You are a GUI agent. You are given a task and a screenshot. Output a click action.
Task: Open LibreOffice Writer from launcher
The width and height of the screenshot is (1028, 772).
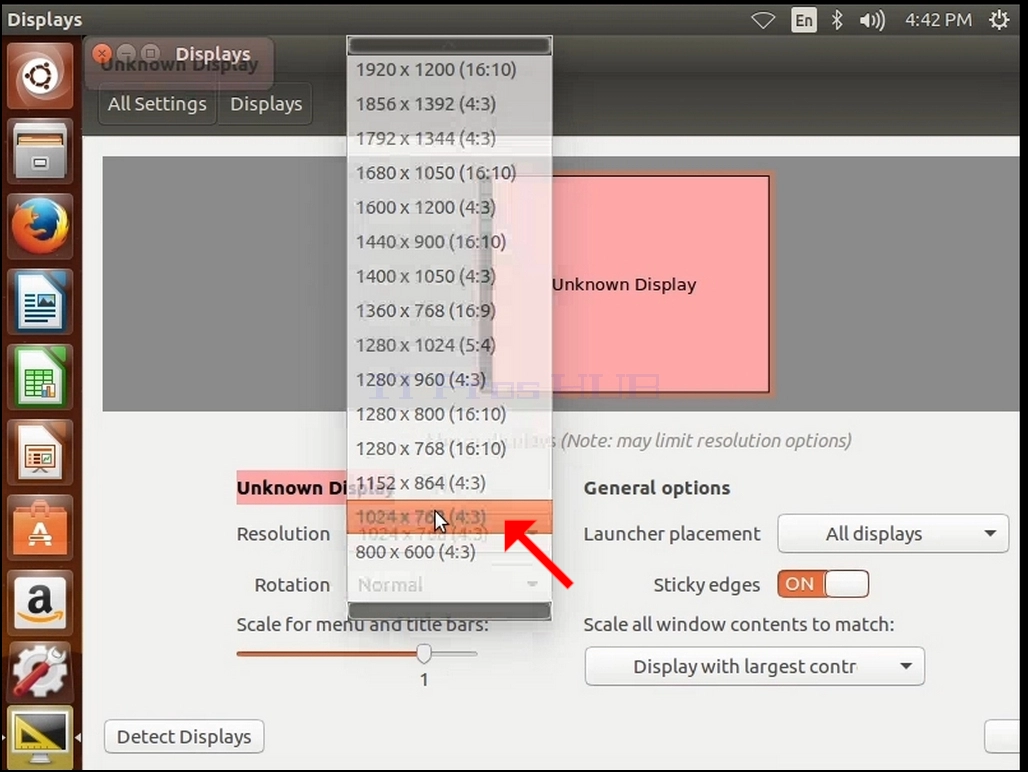tap(40, 303)
